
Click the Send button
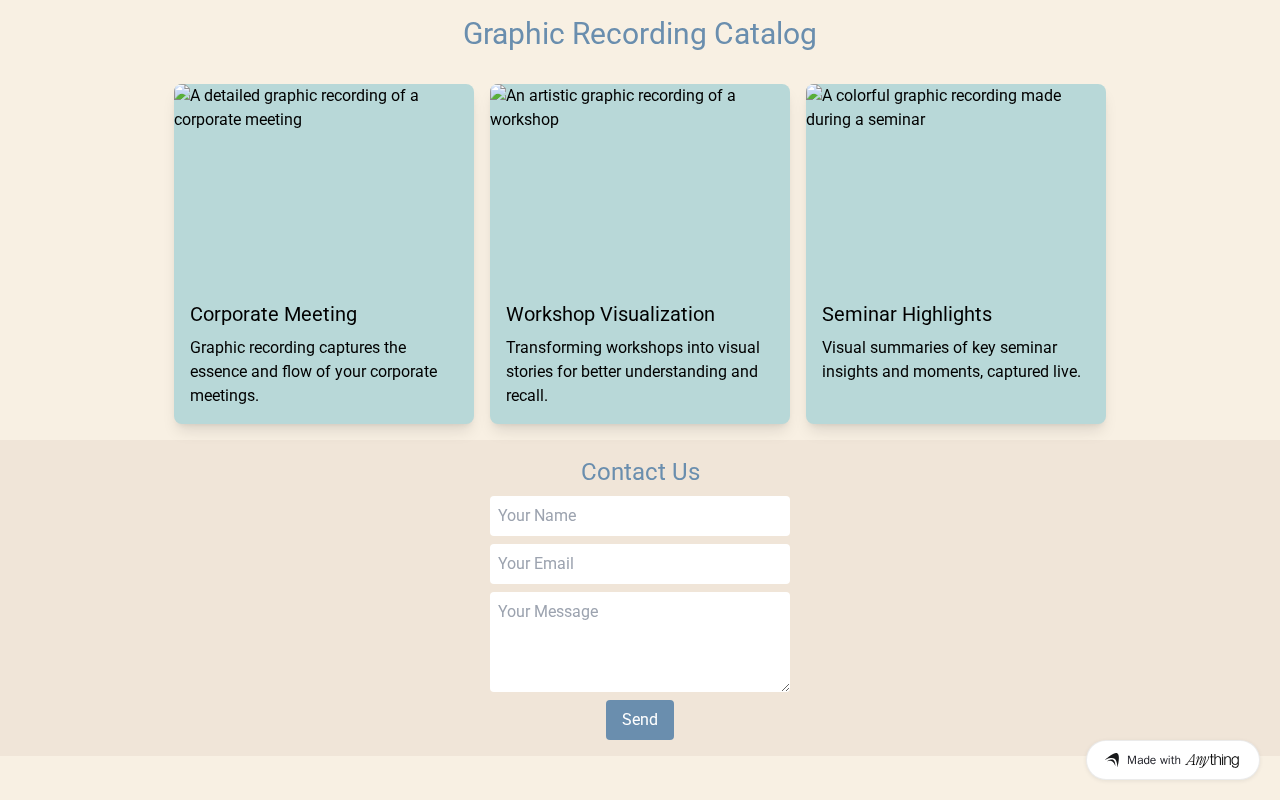640,720
